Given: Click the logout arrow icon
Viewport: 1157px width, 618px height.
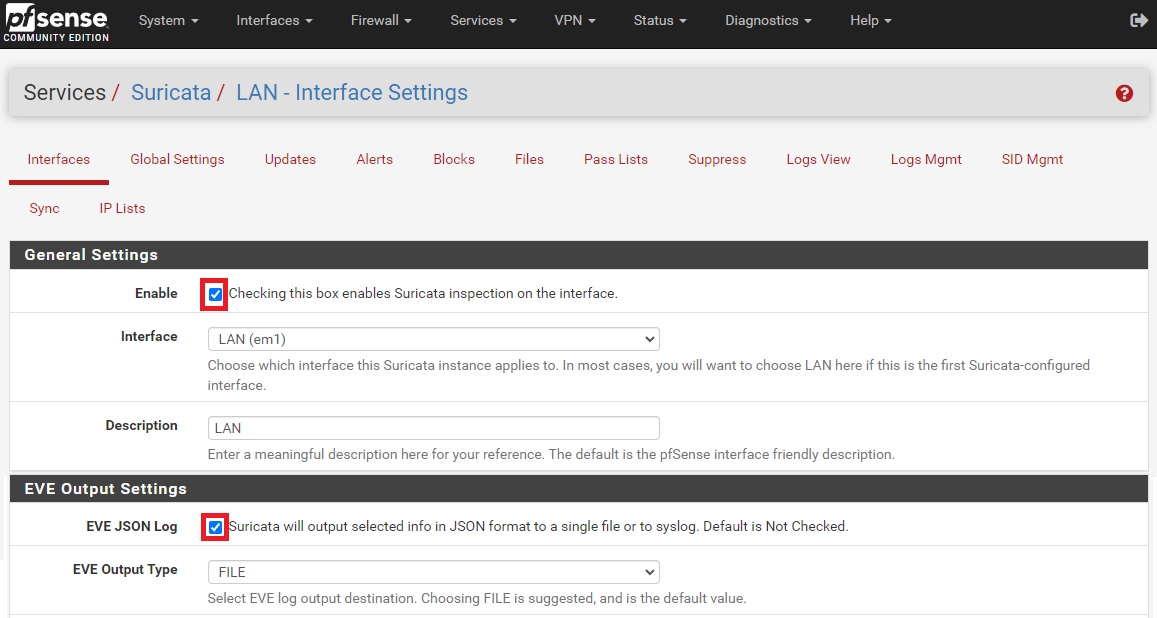Looking at the screenshot, I should coord(1139,21).
